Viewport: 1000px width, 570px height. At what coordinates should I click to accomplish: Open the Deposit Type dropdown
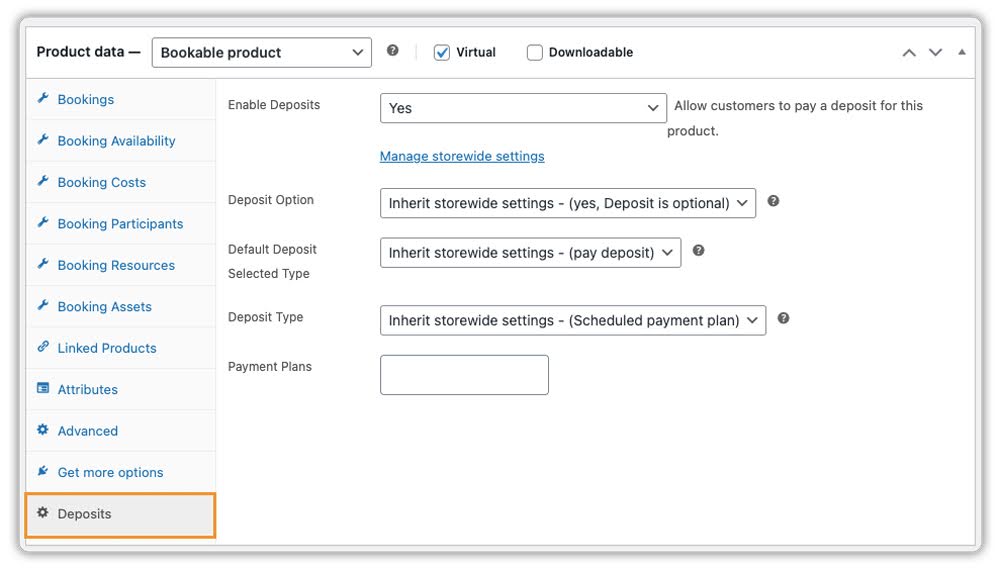572,320
